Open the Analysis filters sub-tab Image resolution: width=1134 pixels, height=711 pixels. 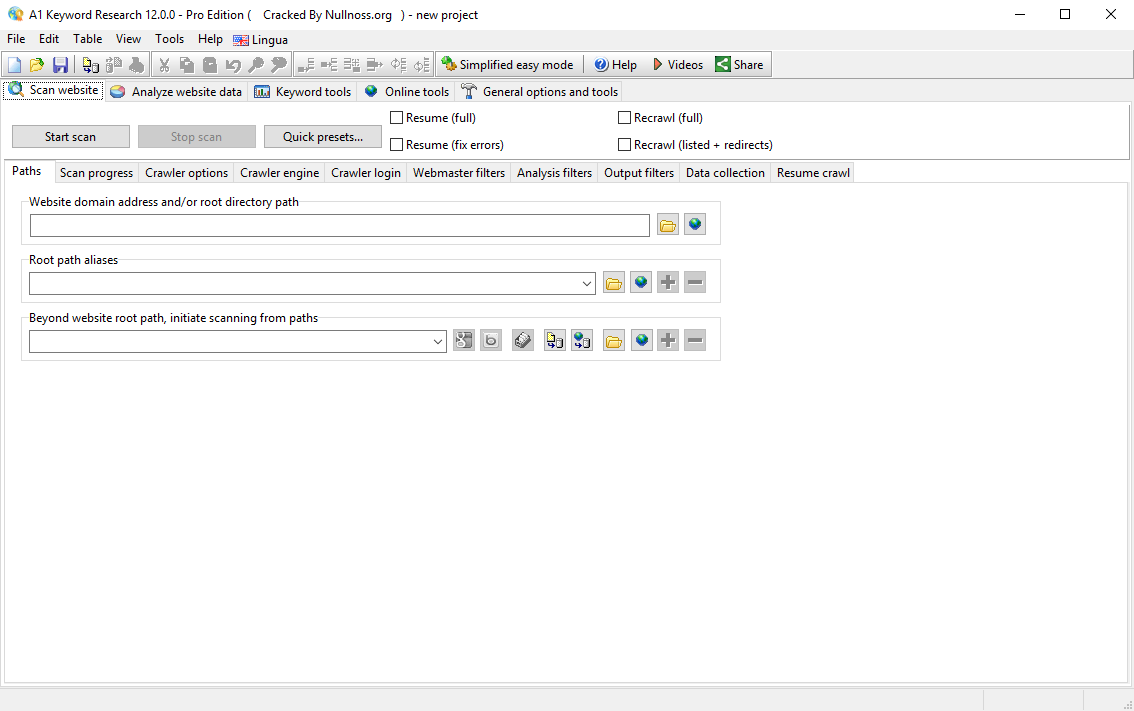(x=554, y=173)
